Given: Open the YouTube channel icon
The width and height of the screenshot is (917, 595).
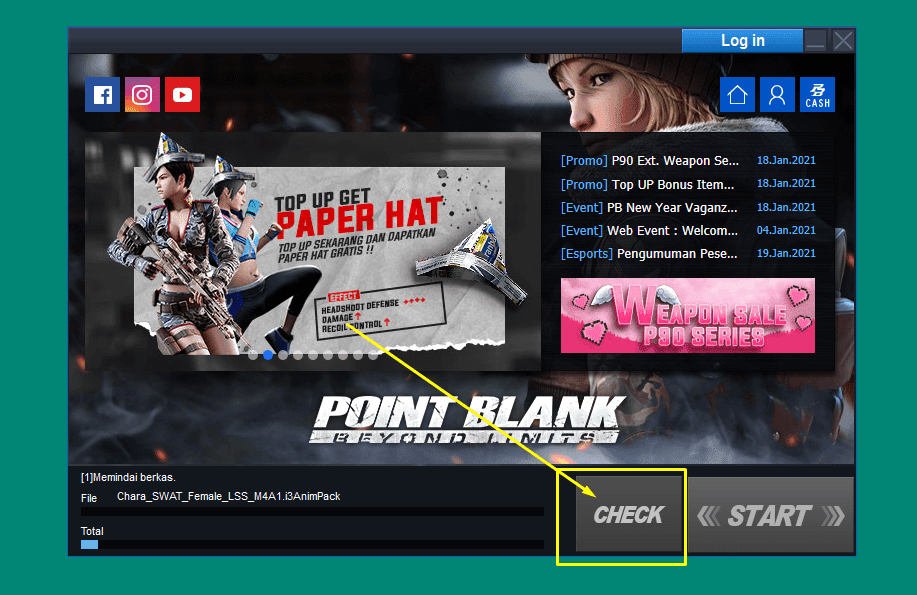Looking at the screenshot, I should tap(182, 94).
